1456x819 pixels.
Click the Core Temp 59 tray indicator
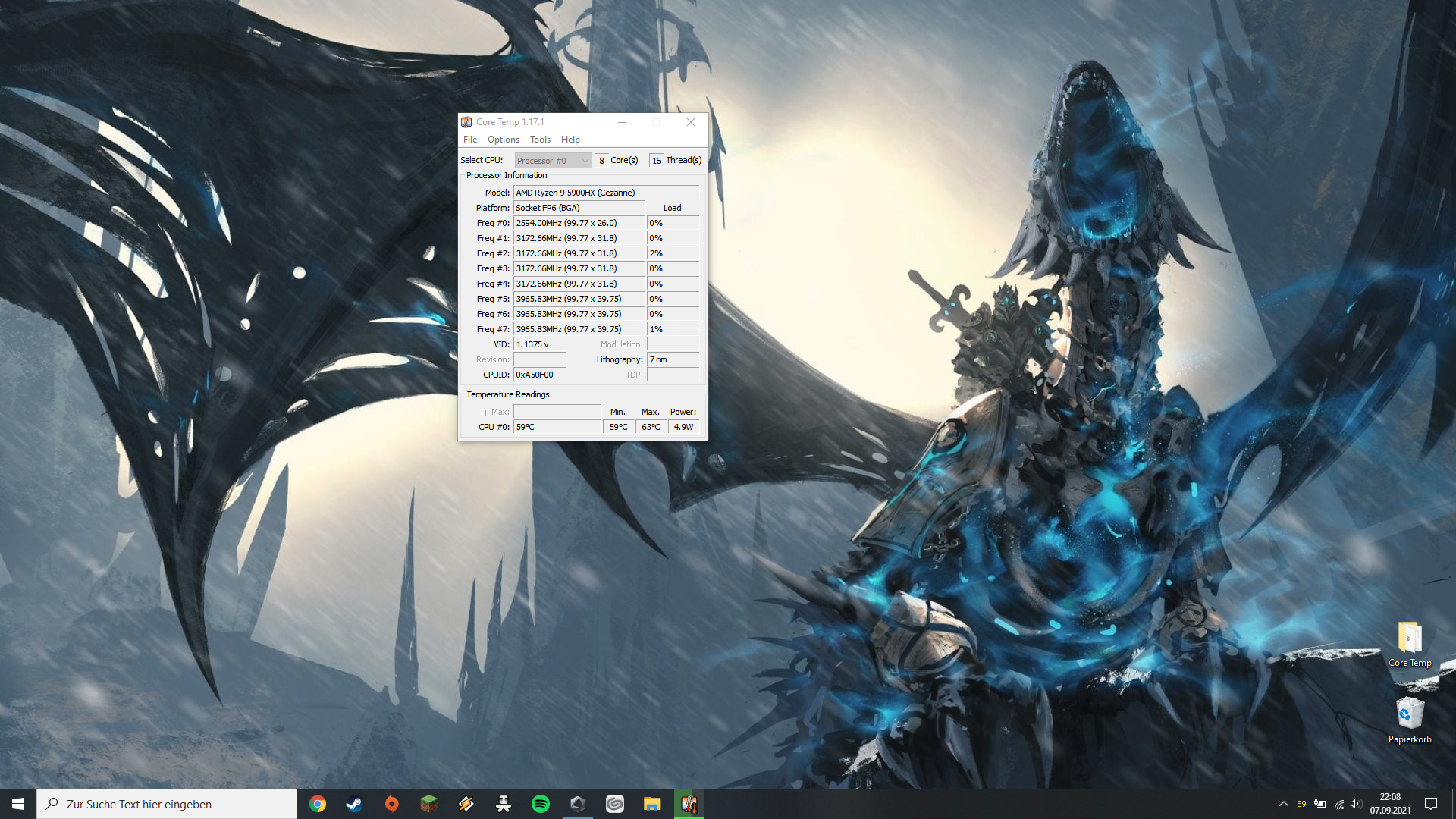click(x=1301, y=804)
